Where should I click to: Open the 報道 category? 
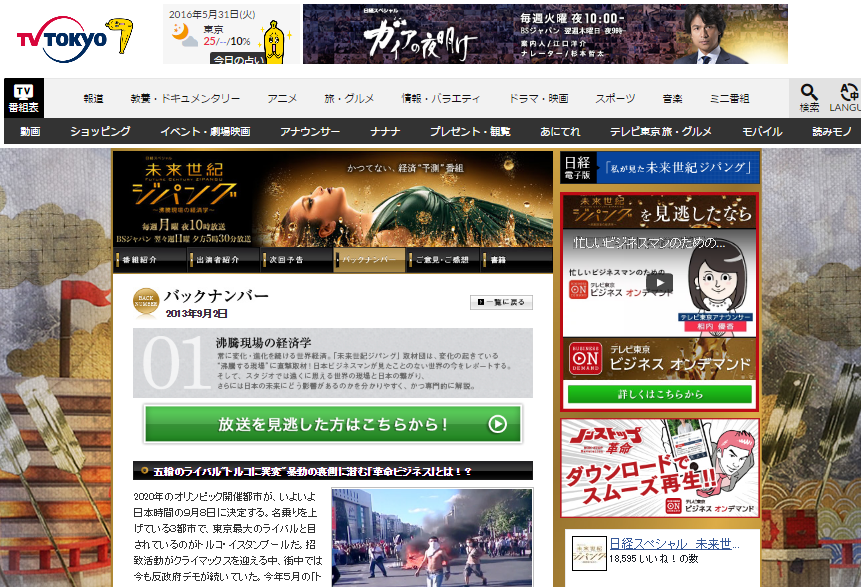(x=93, y=98)
